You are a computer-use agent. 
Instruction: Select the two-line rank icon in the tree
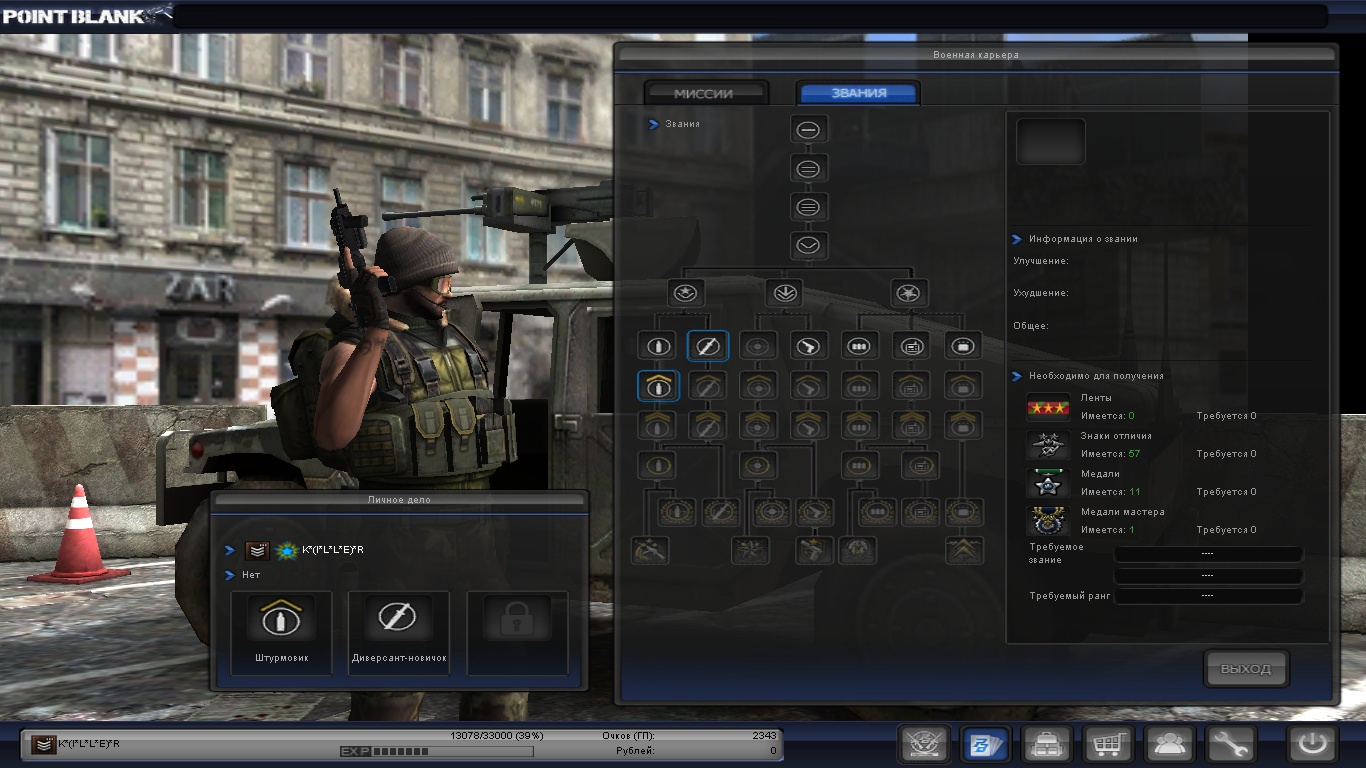click(809, 168)
